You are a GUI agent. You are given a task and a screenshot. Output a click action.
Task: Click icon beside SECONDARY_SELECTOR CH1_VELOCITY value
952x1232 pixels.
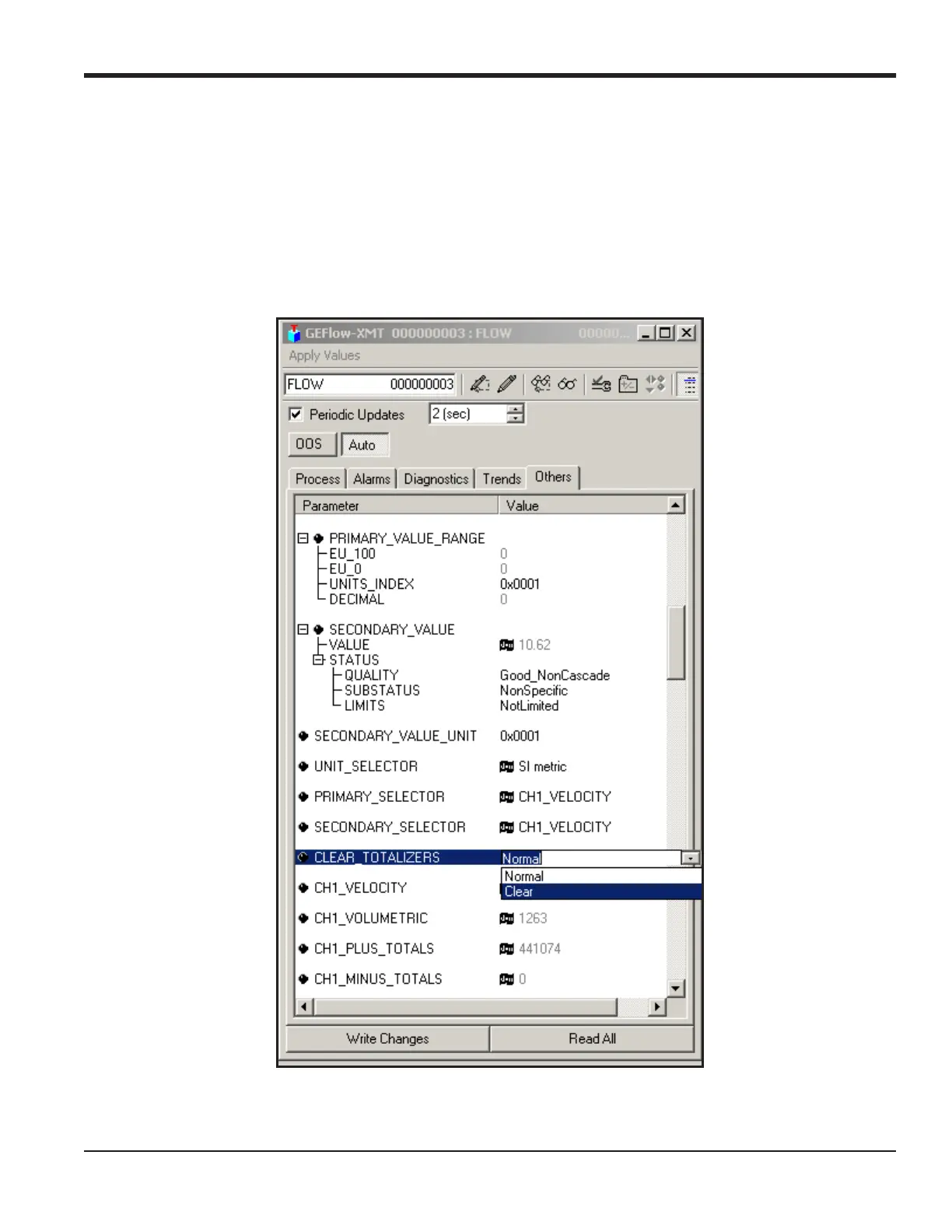[x=506, y=827]
